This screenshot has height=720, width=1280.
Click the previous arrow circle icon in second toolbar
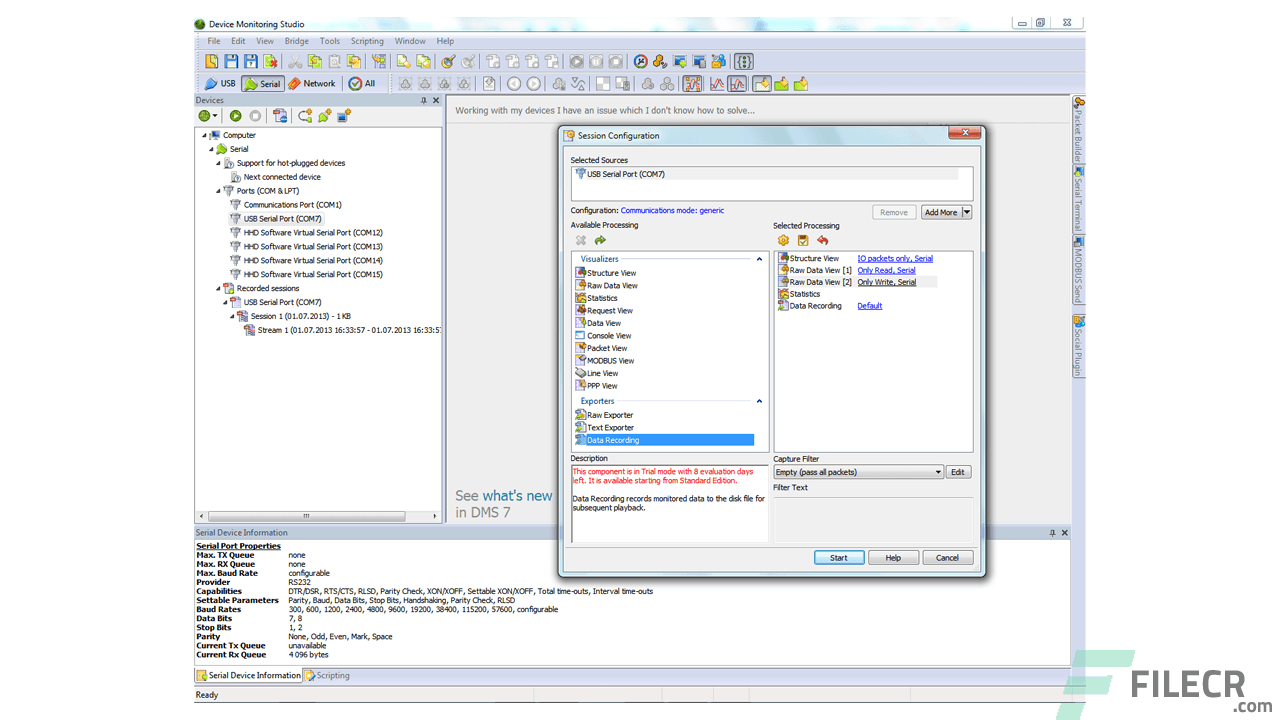click(x=514, y=84)
